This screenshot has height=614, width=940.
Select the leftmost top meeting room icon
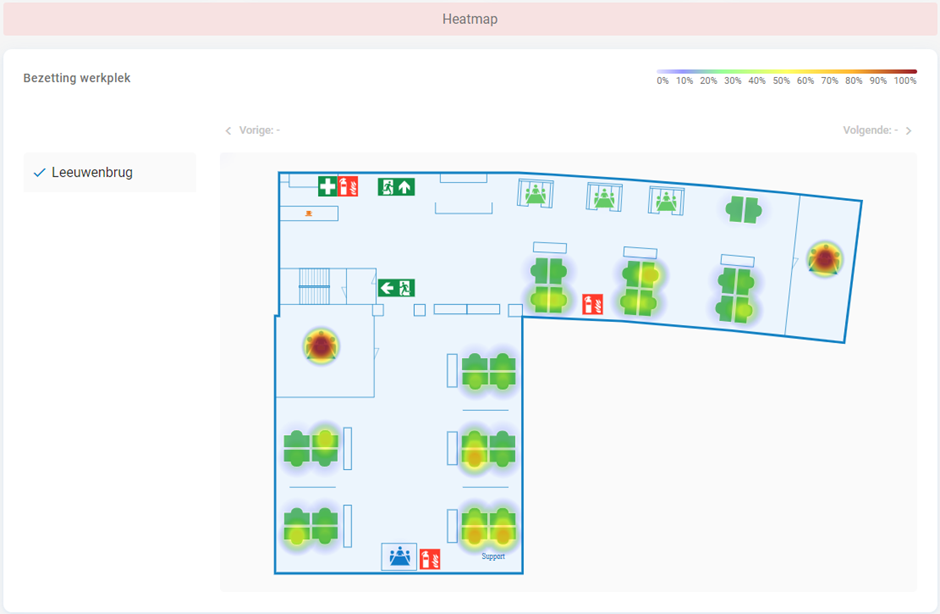(x=535, y=193)
